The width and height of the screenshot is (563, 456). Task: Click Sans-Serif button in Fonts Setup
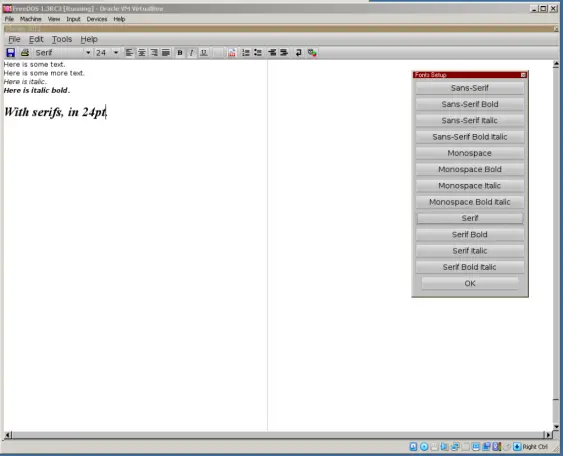tap(470, 88)
